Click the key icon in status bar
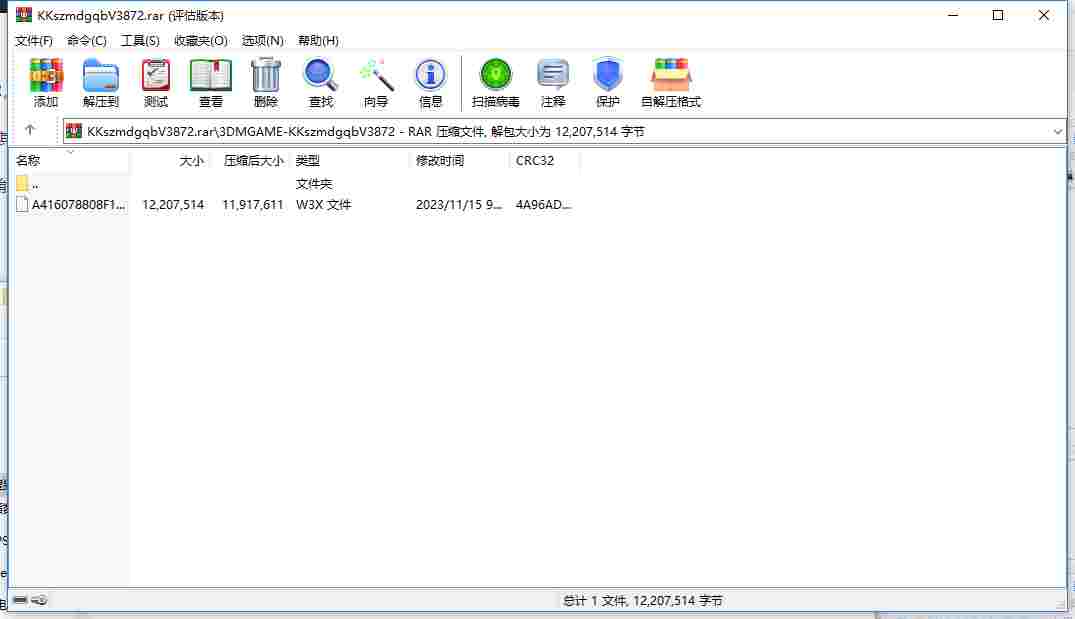 (39, 600)
